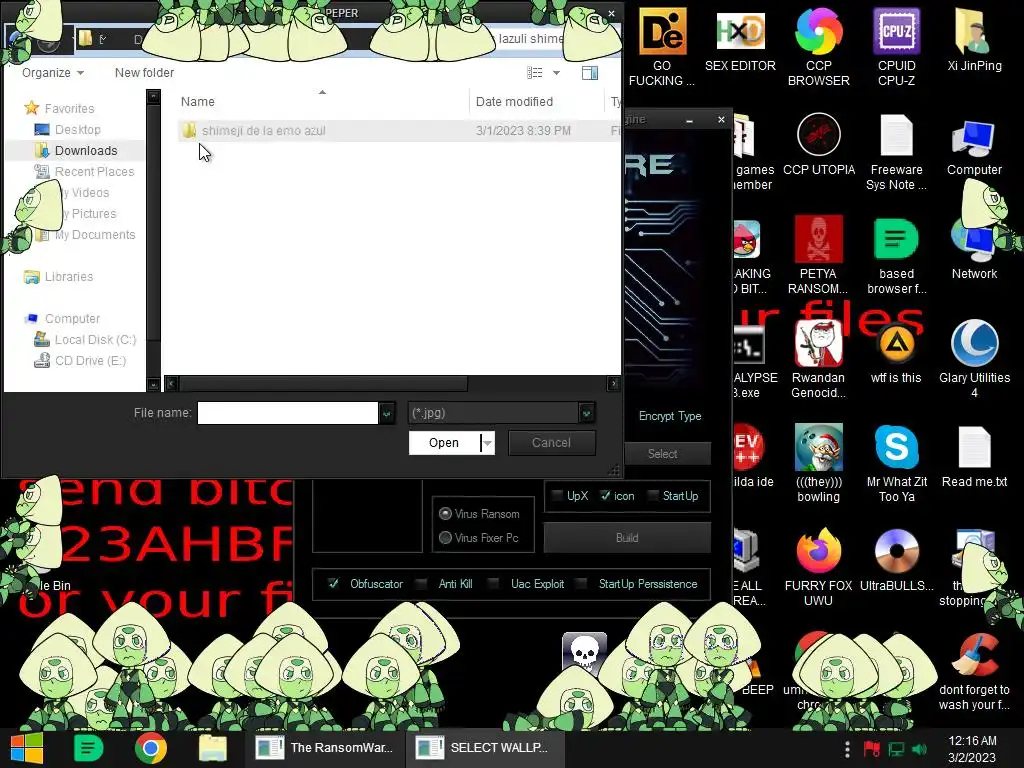Select Virus Fixer Pc radio button

(x=445, y=537)
